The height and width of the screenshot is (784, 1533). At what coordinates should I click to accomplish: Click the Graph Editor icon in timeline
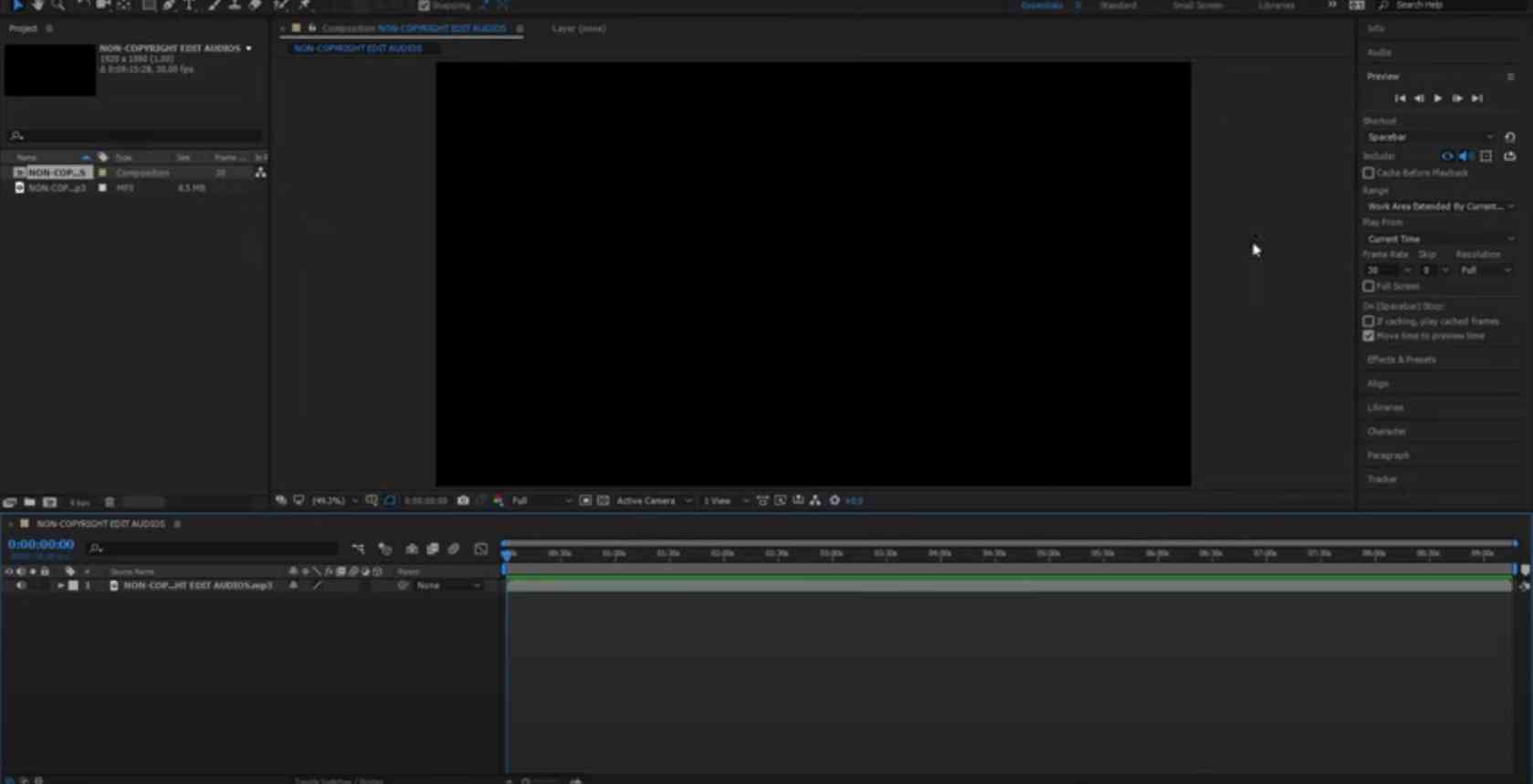(x=481, y=549)
